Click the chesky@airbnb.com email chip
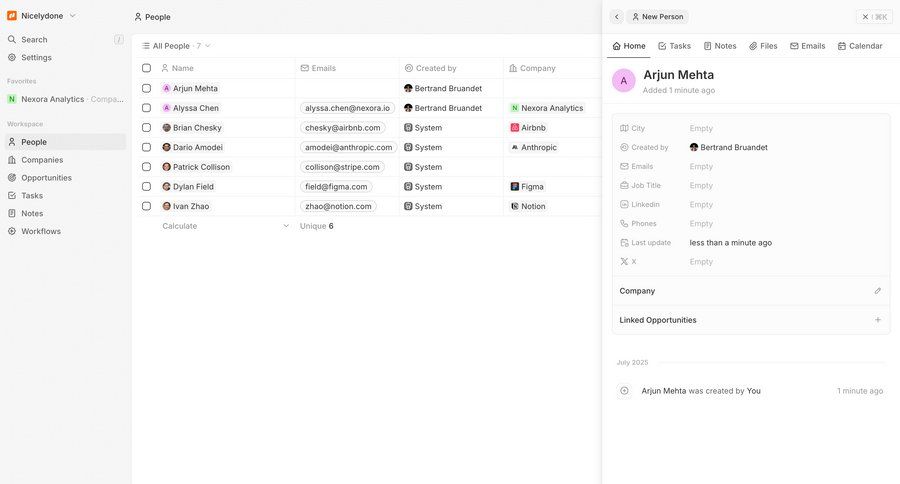Image resolution: width=900 pixels, height=484 pixels. pos(343,127)
